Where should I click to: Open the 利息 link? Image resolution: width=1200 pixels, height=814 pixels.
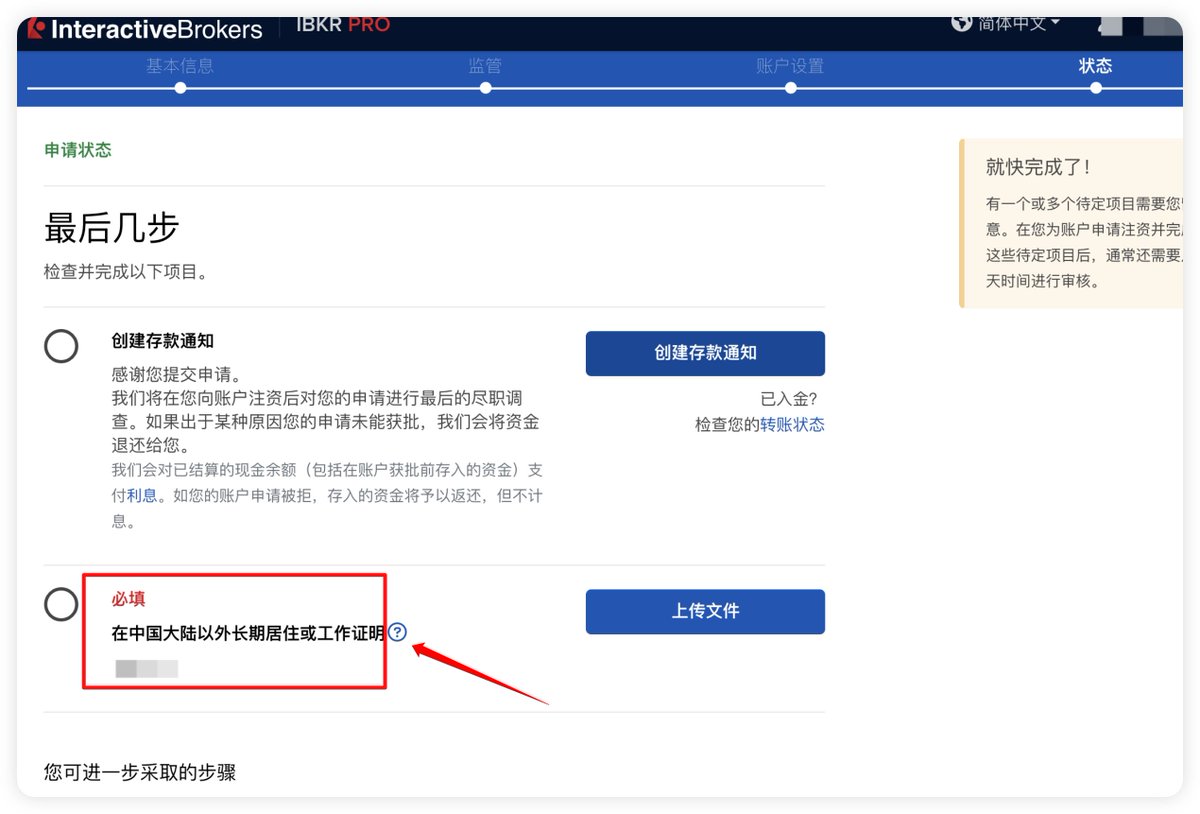coord(141,495)
